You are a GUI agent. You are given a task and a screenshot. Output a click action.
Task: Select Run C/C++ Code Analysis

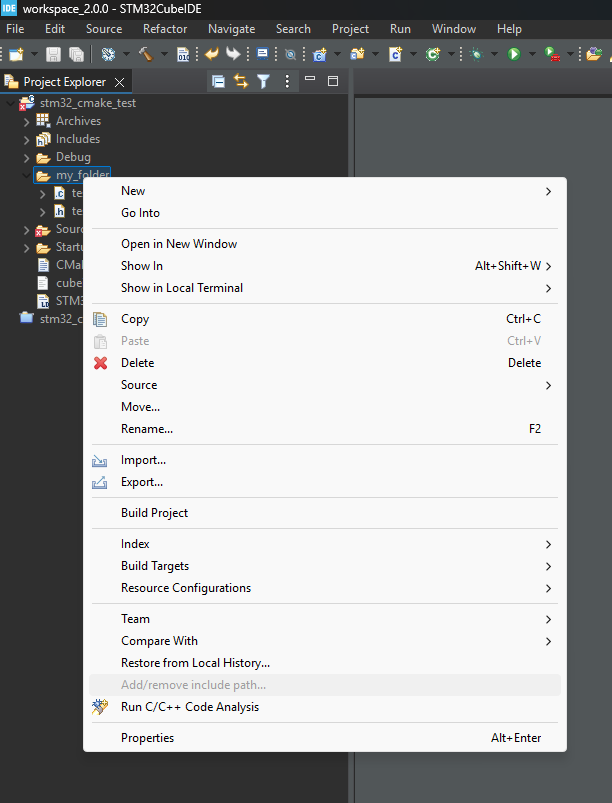(189, 707)
